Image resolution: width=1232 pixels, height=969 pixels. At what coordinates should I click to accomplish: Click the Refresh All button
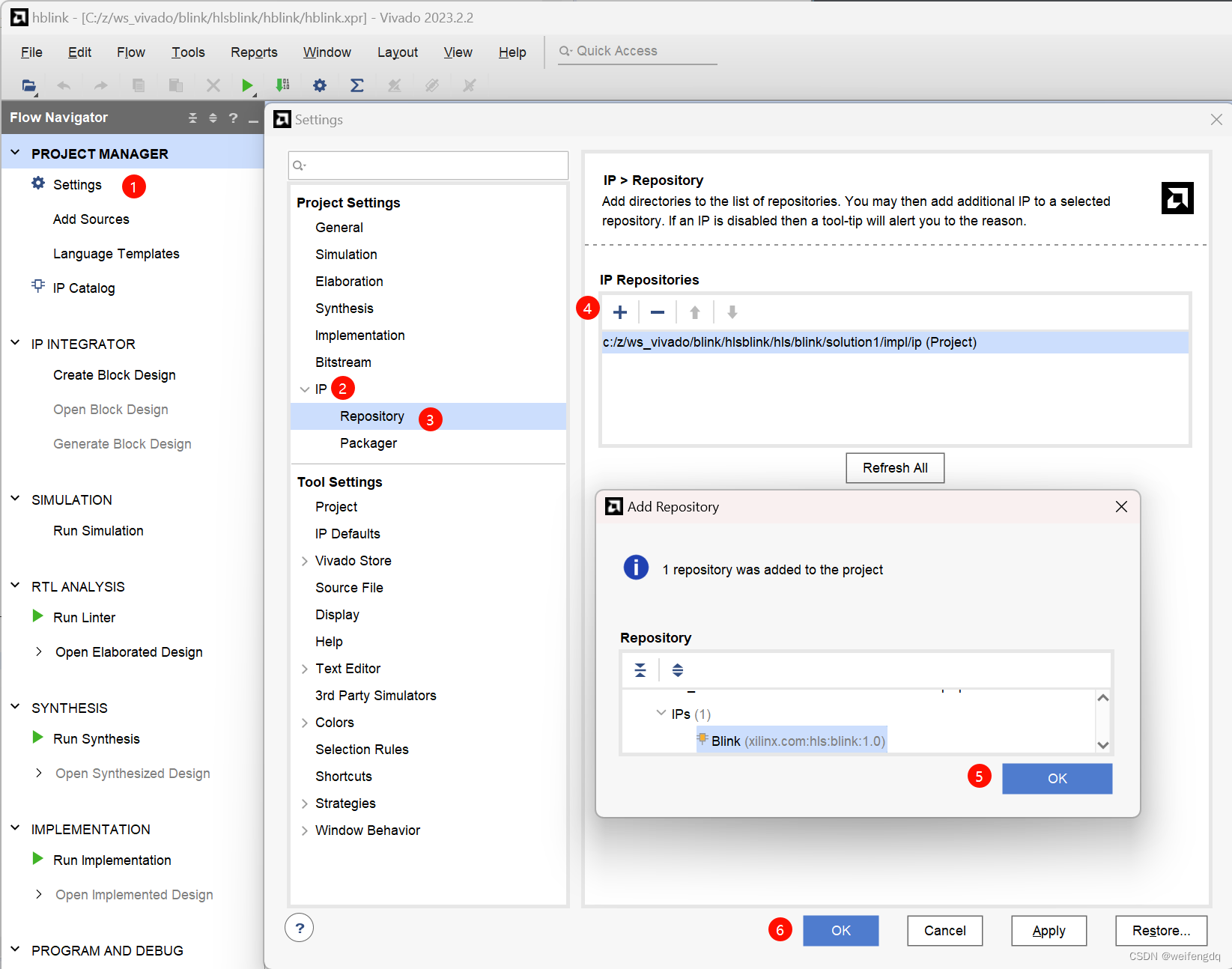pyautogui.click(x=895, y=468)
